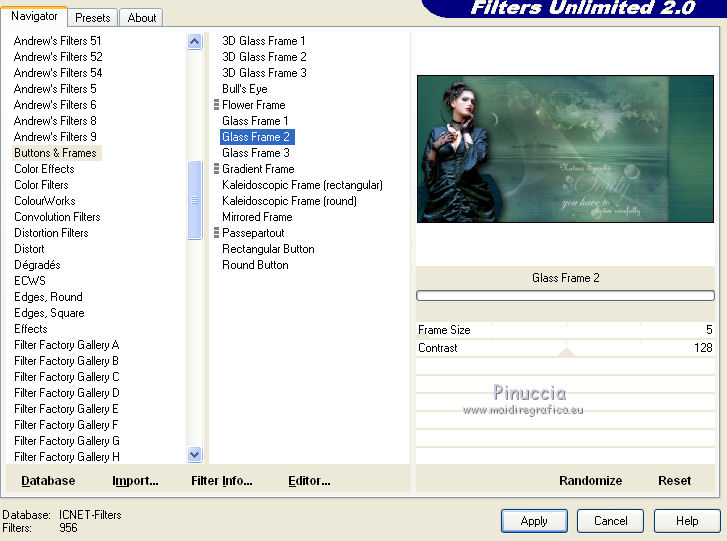Image resolution: width=727 pixels, height=541 pixels.
Task: Select Filter Factory Gallery C
Action: click(66, 377)
